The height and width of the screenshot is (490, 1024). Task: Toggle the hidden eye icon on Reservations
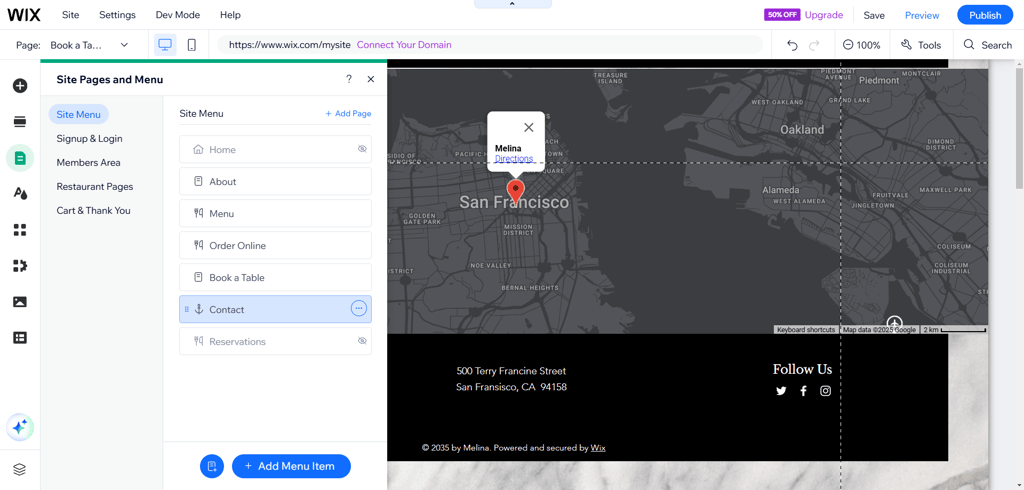point(362,341)
